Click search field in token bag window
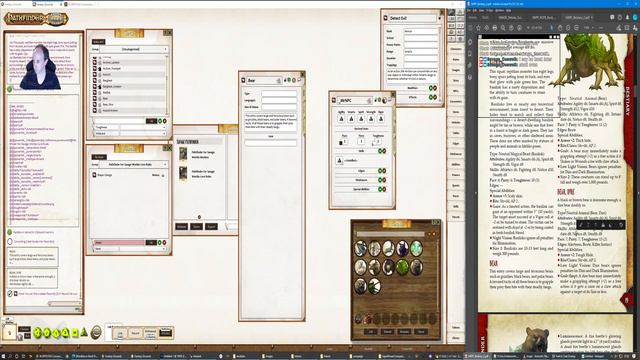Screen dimensions: 640x360 390,234
